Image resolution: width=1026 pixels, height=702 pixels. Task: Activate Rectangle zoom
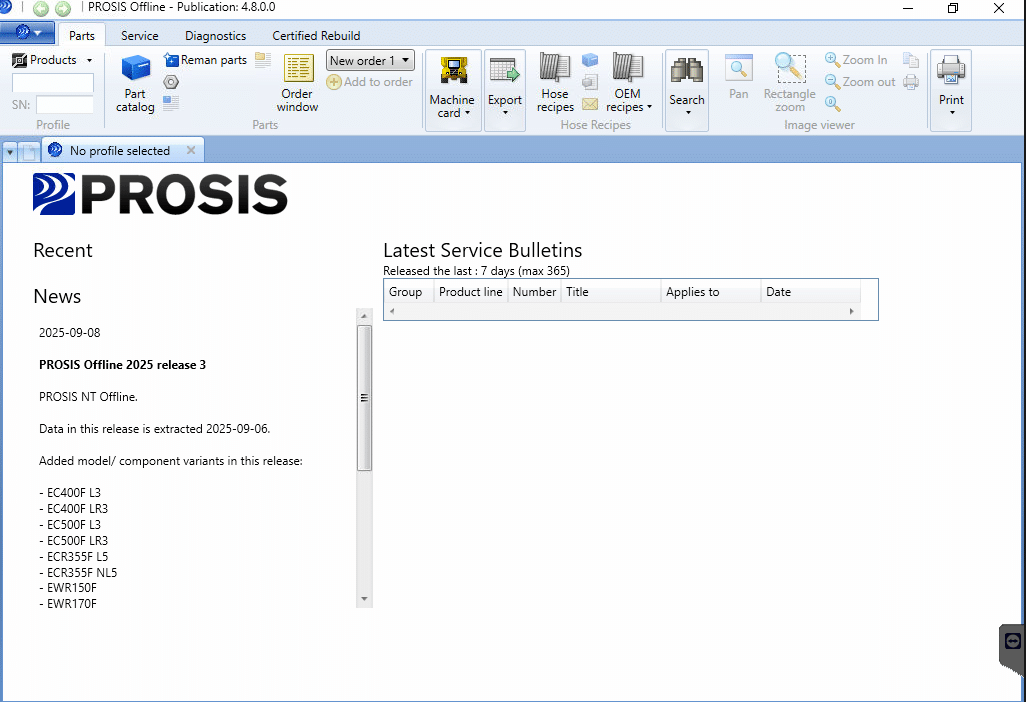(789, 85)
